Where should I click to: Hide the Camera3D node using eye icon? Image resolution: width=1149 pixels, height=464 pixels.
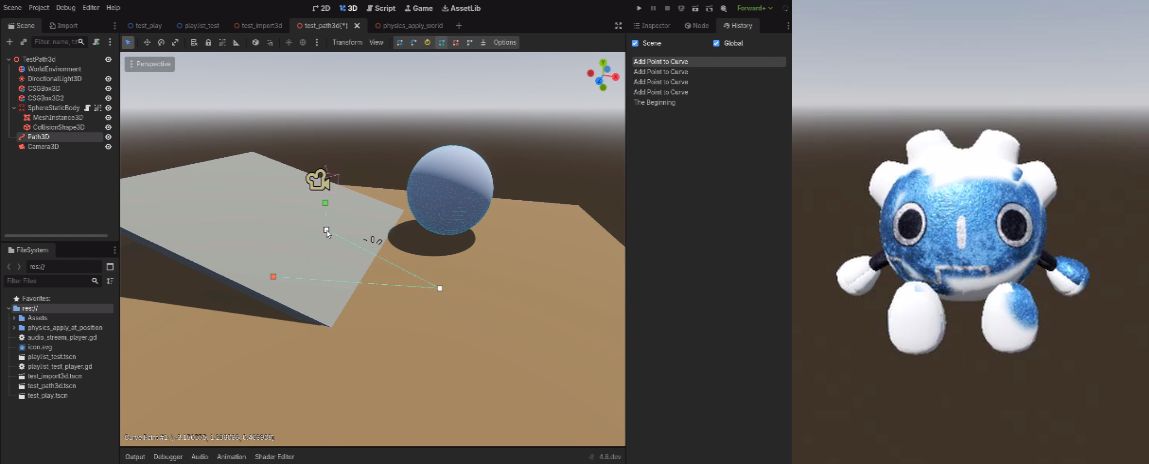coord(108,147)
